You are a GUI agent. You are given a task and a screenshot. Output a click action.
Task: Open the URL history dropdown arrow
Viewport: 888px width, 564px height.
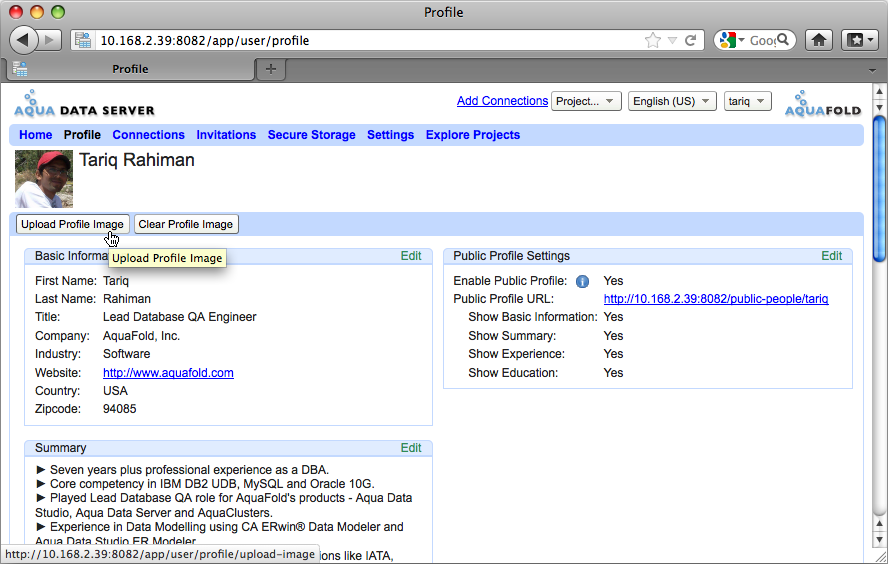[672, 40]
